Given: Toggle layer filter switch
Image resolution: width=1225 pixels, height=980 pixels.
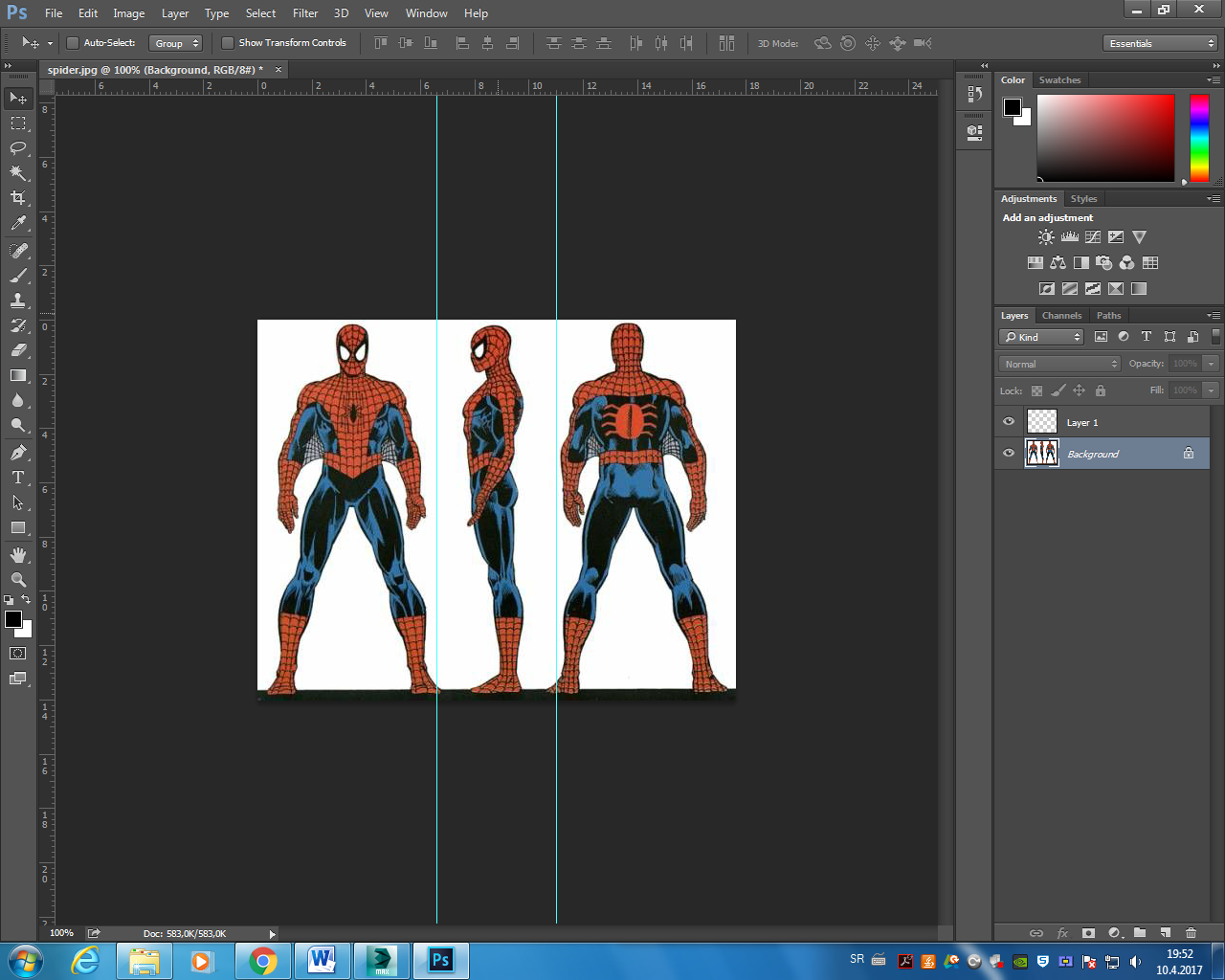Looking at the screenshot, I should (x=1215, y=337).
